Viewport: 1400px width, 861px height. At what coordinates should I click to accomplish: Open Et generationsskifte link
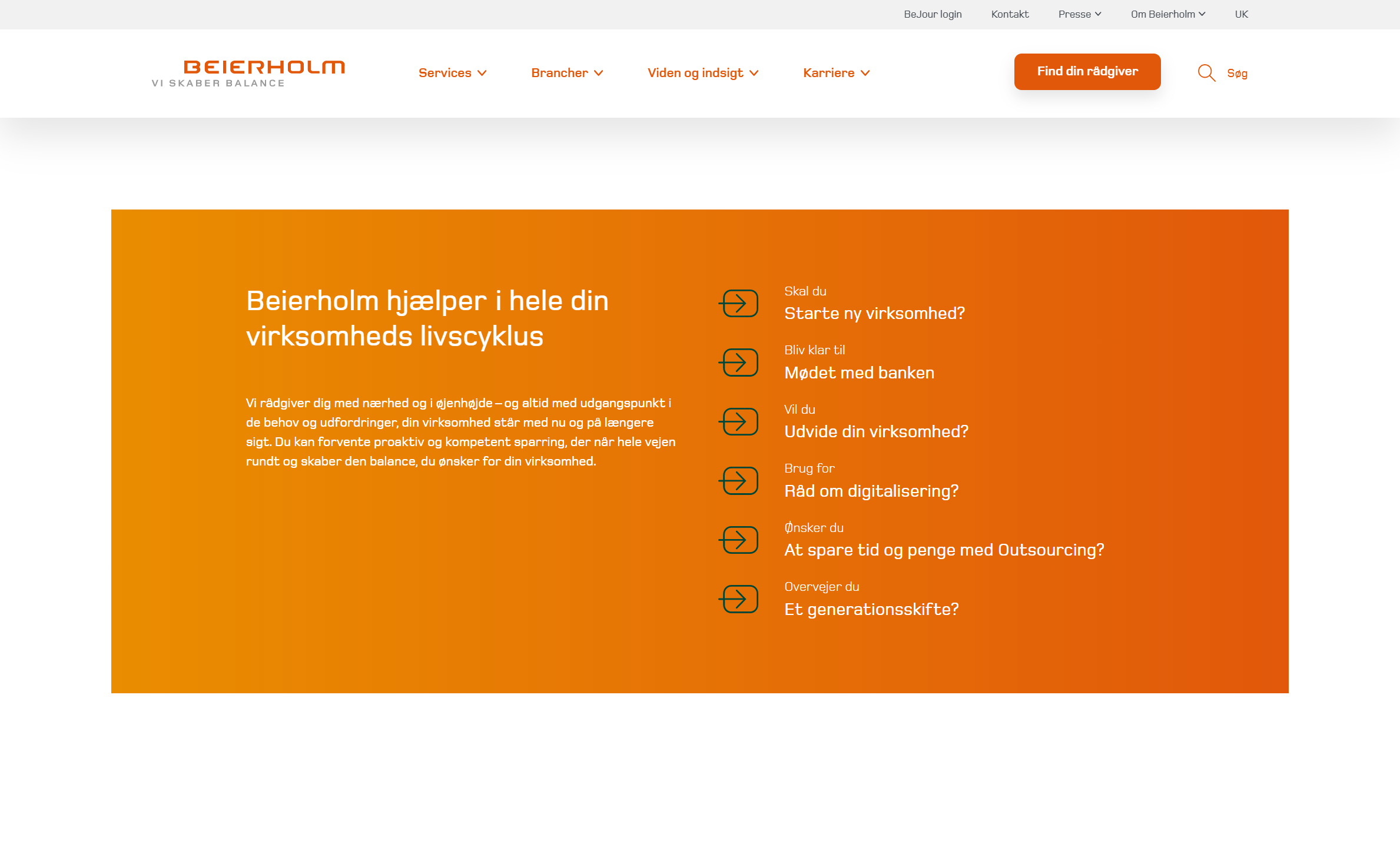(871, 610)
